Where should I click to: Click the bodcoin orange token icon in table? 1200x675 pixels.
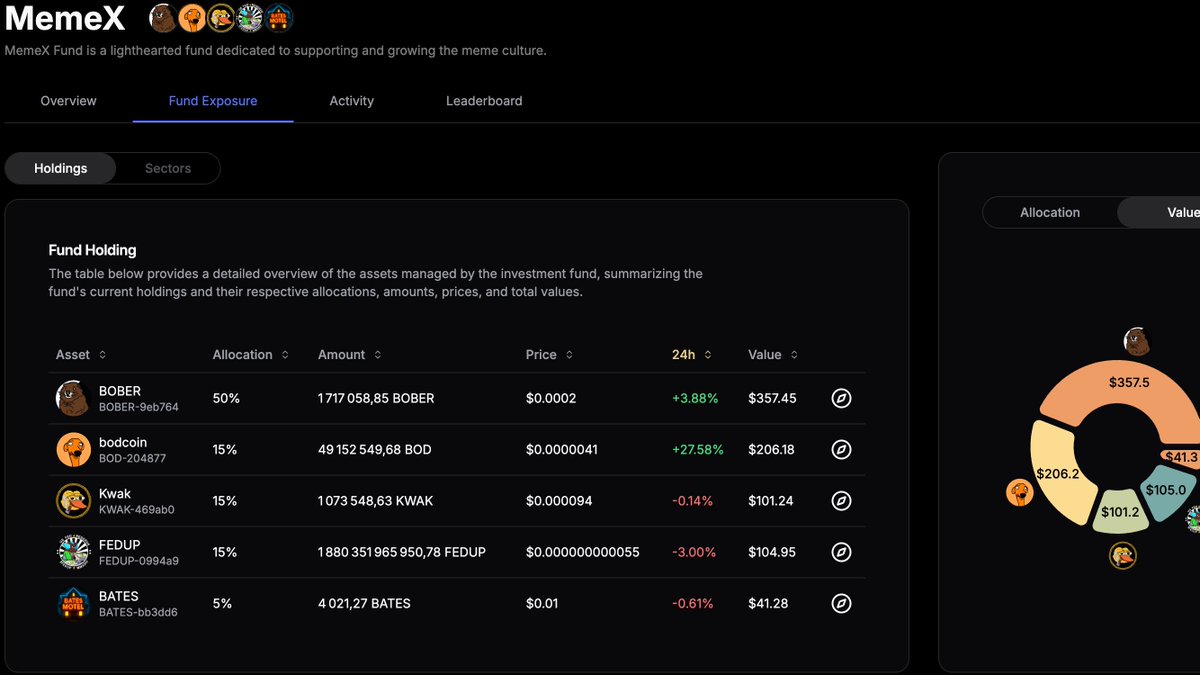pyautogui.click(x=73, y=450)
